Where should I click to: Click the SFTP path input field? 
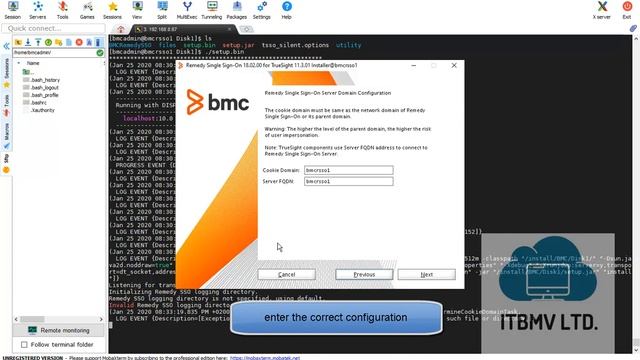54,53
